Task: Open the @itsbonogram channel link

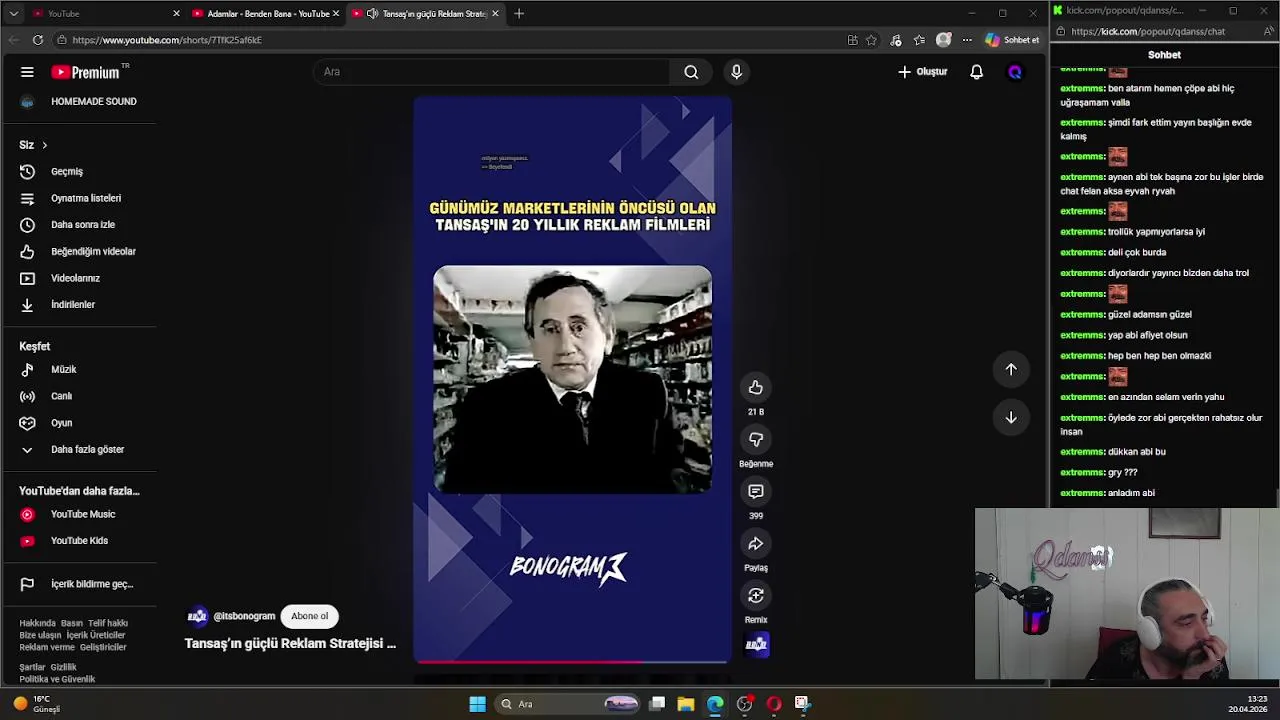Action: pyautogui.click(x=244, y=616)
